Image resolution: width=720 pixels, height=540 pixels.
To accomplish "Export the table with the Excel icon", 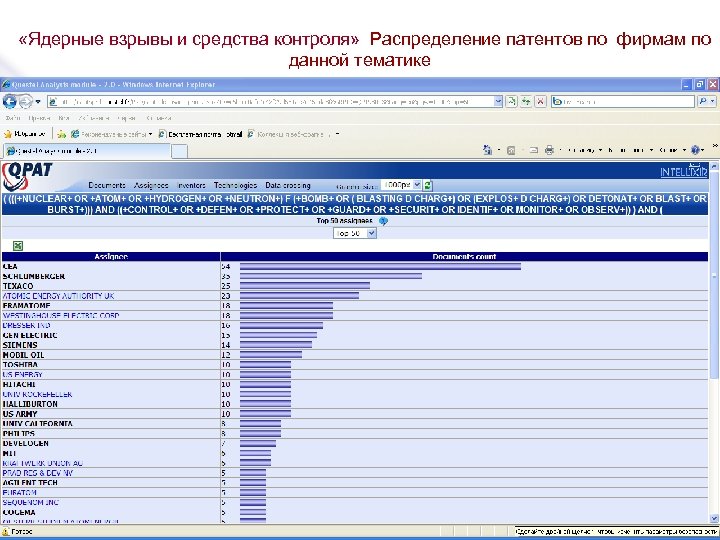I will [x=18, y=246].
